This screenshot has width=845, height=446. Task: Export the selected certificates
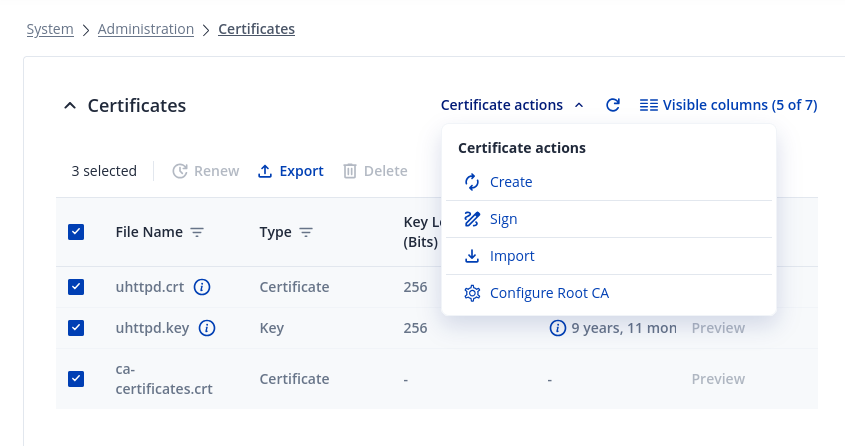click(291, 171)
